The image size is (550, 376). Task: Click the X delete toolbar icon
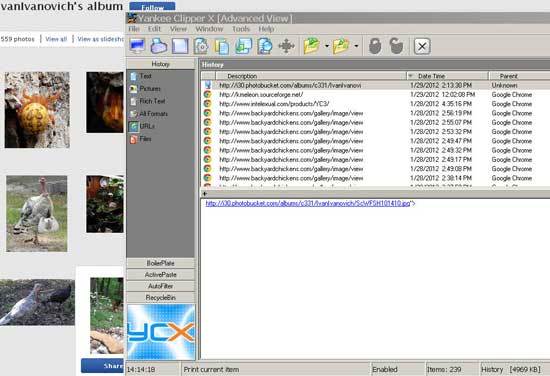pos(422,46)
